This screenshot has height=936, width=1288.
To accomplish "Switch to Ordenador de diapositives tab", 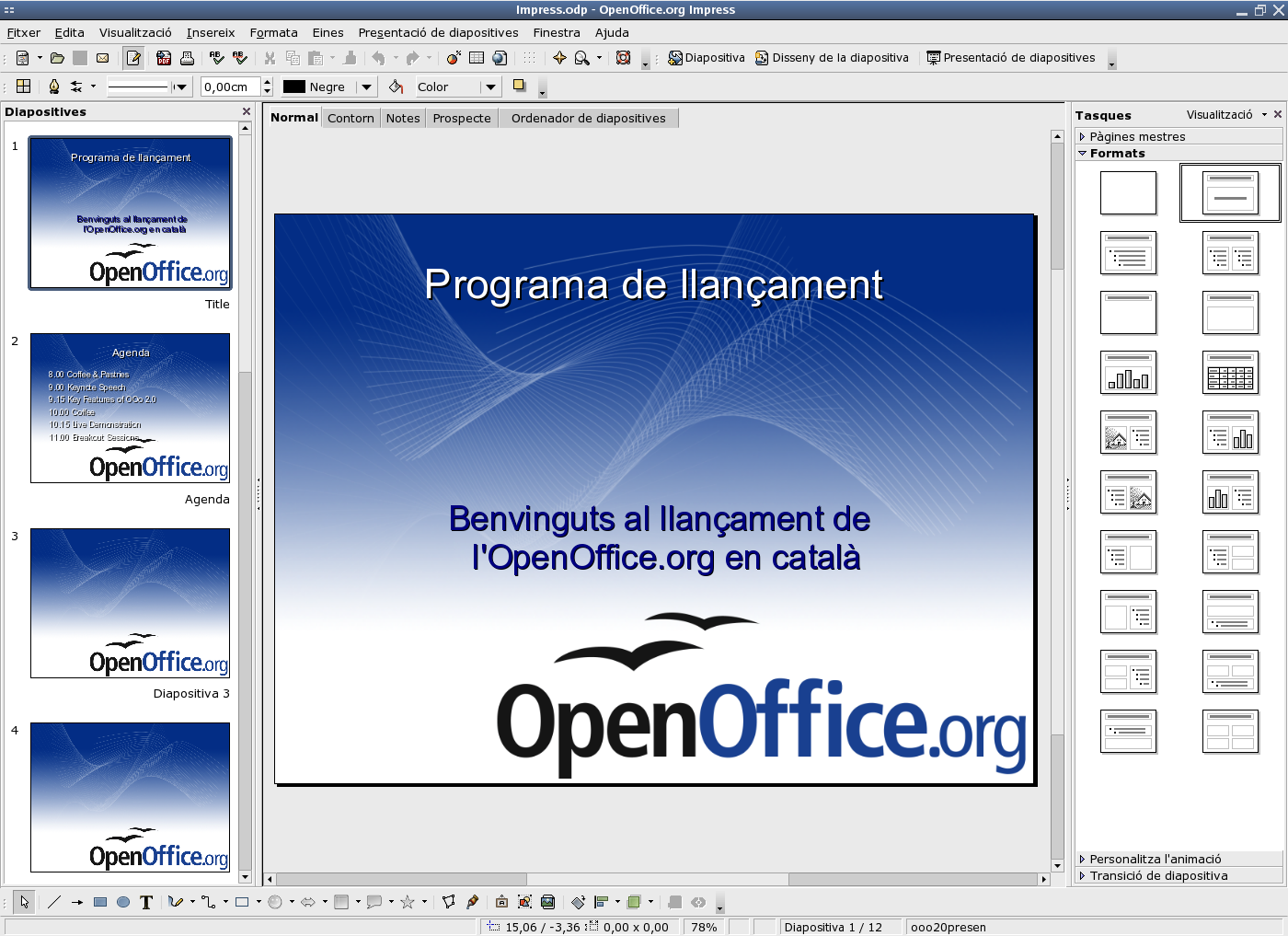I will point(589,118).
